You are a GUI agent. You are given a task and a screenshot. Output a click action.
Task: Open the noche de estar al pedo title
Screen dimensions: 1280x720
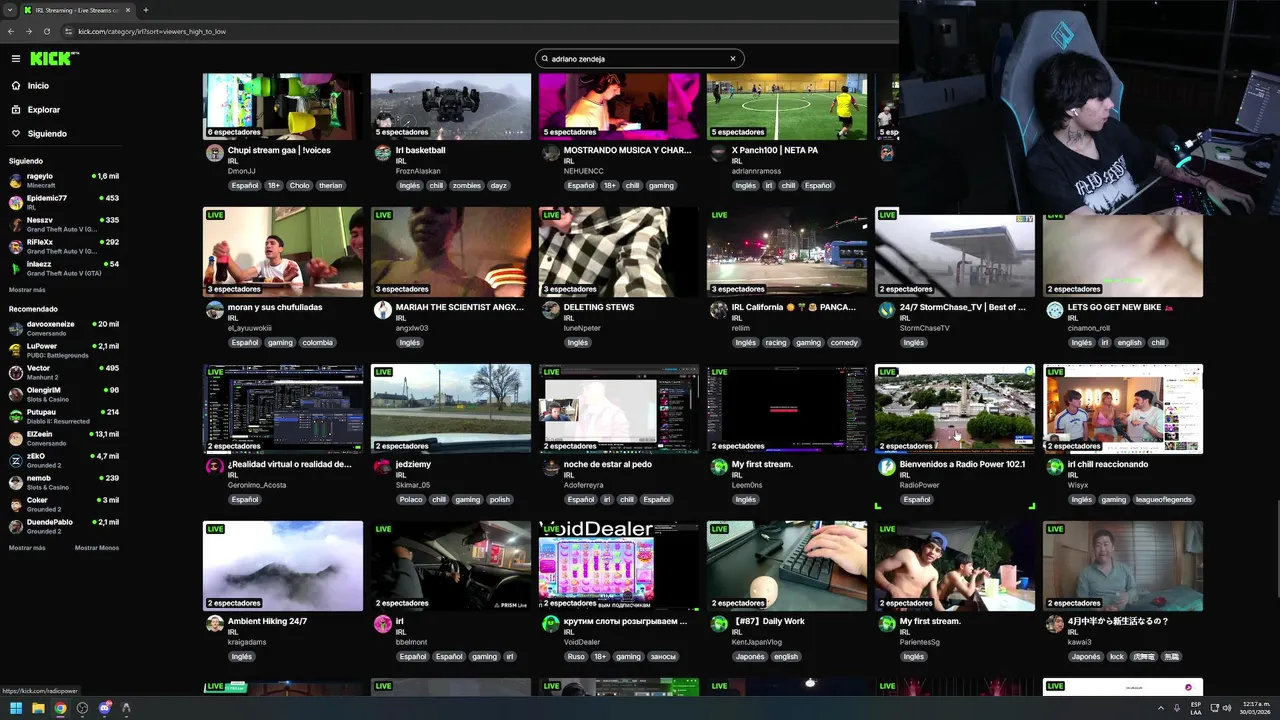[x=606, y=464]
